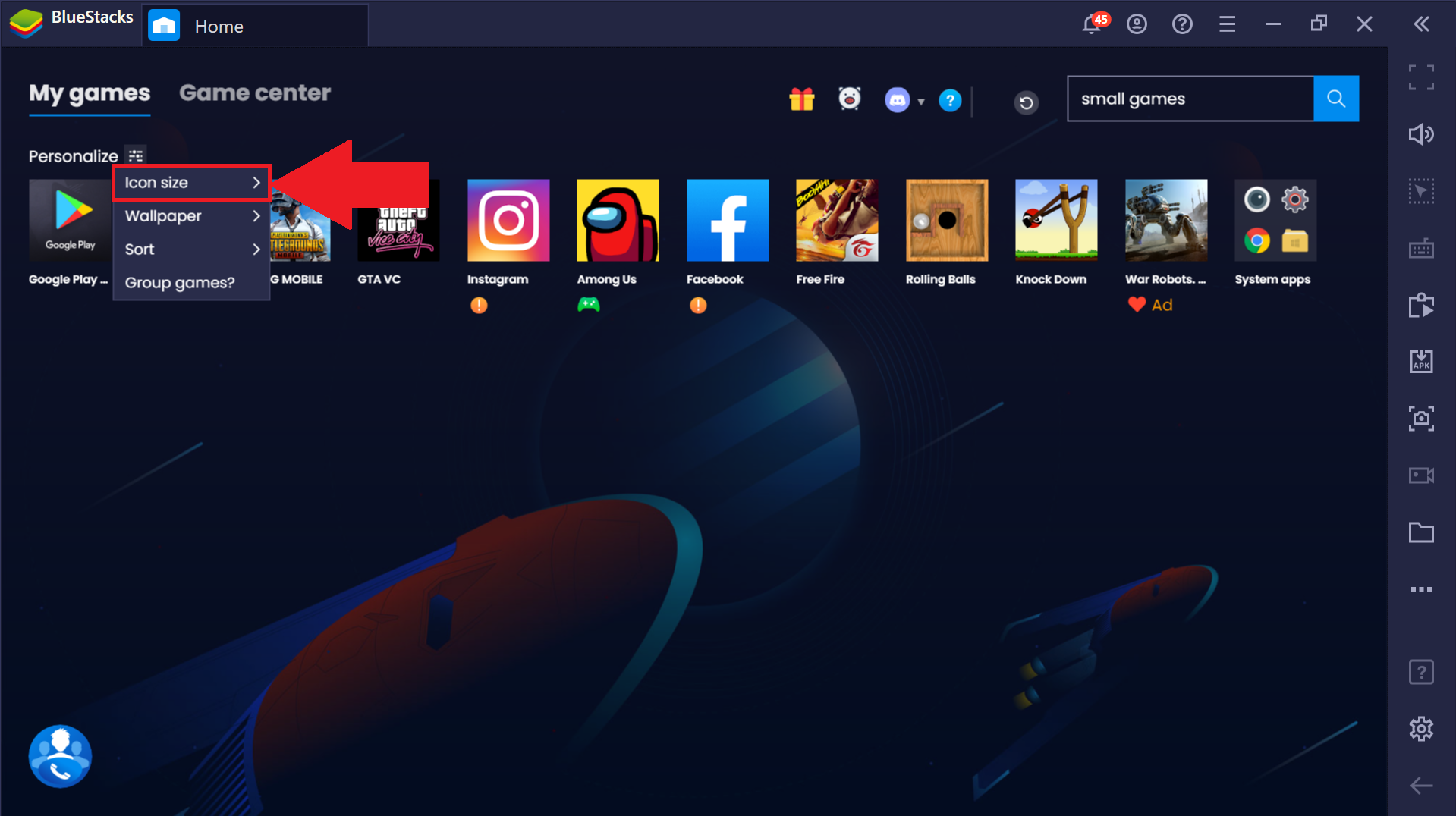Open the hamburger menu
Viewport: 1456px width, 816px height.
point(1228,24)
